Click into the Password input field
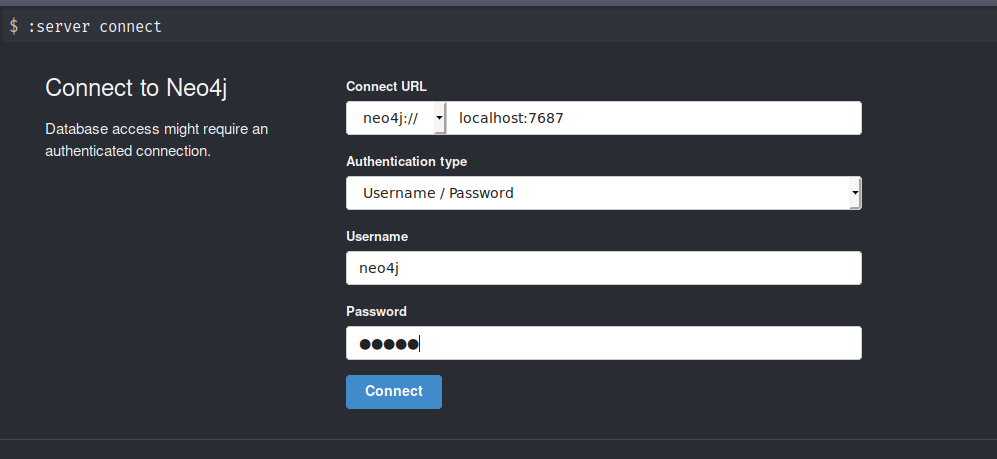 603,343
